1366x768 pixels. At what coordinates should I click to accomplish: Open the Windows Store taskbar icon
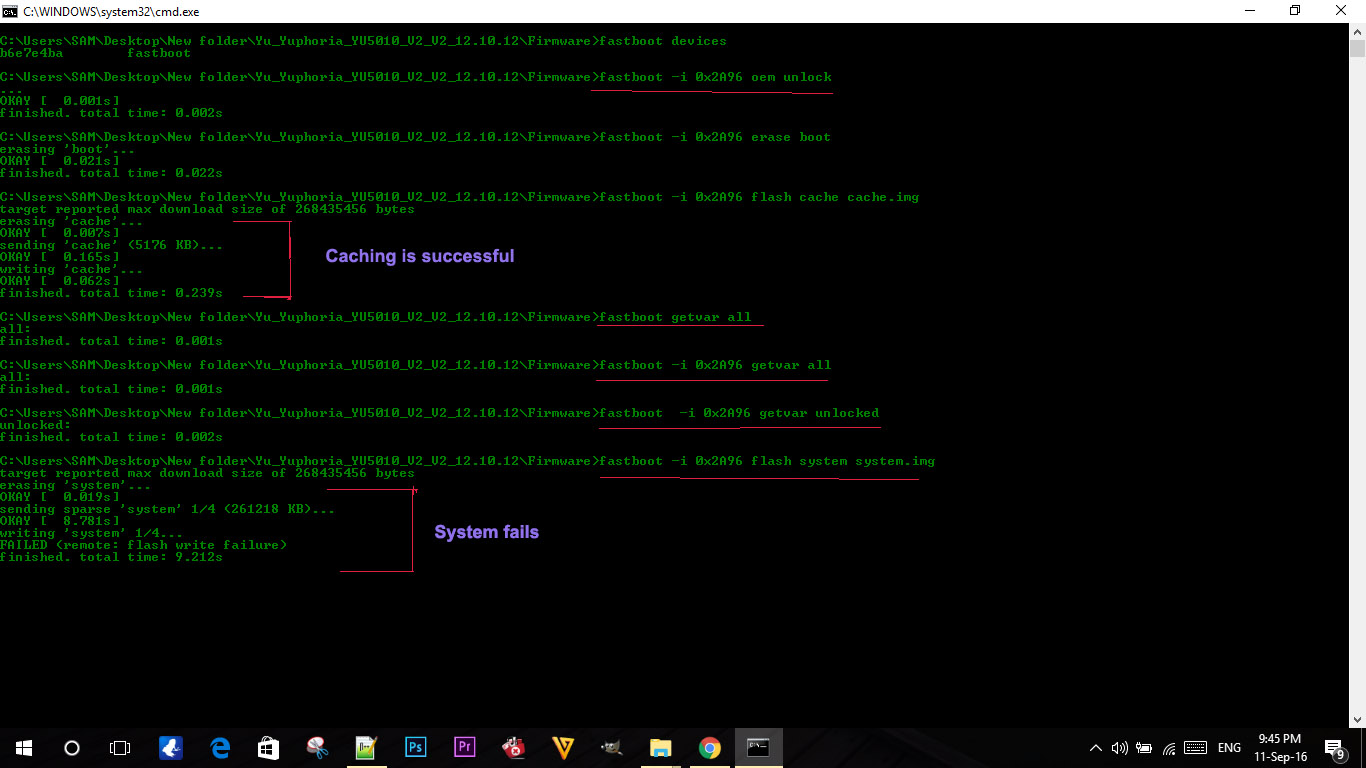(x=268, y=747)
